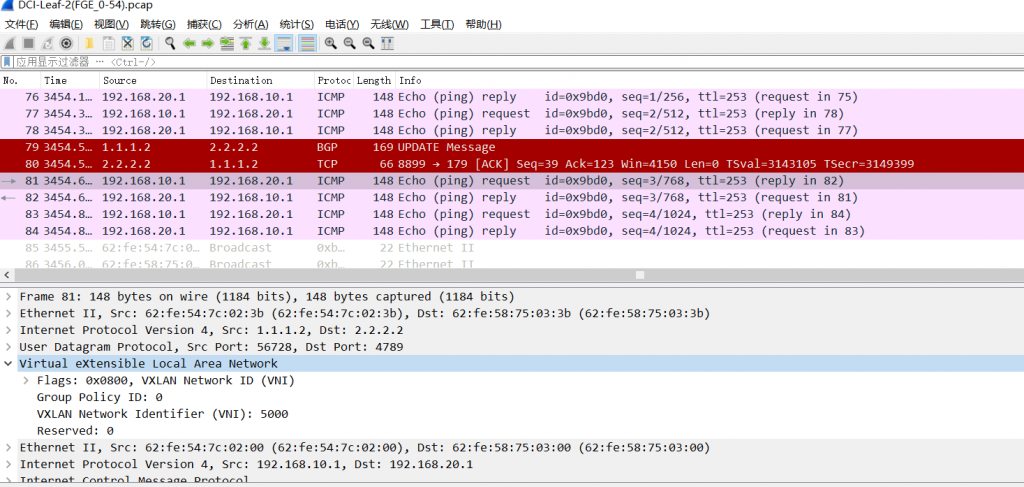The height and width of the screenshot is (487, 1024).
Task: Jump to the first packet icon
Action: [245, 43]
